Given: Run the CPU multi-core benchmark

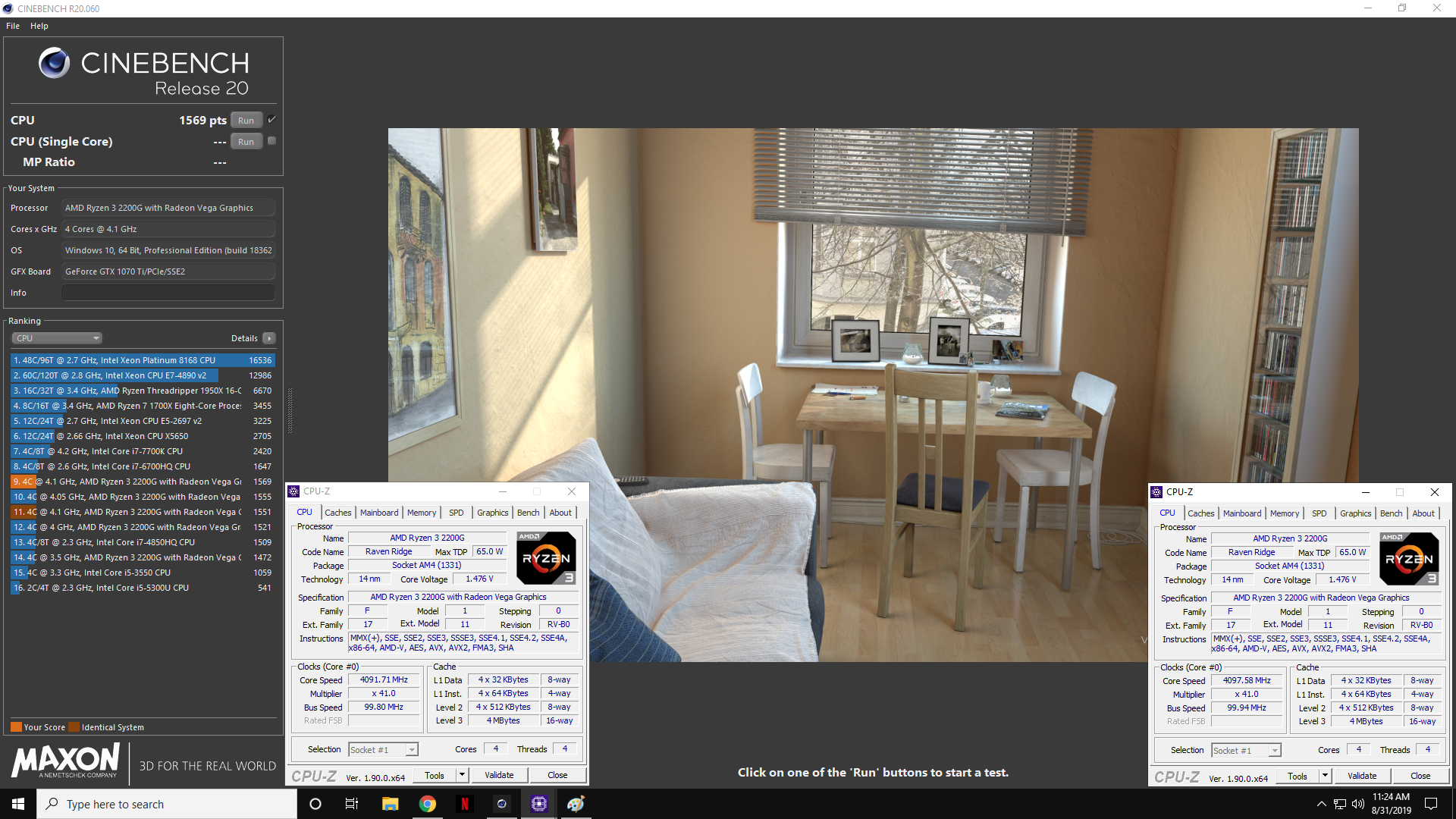Looking at the screenshot, I should pos(246,121).
